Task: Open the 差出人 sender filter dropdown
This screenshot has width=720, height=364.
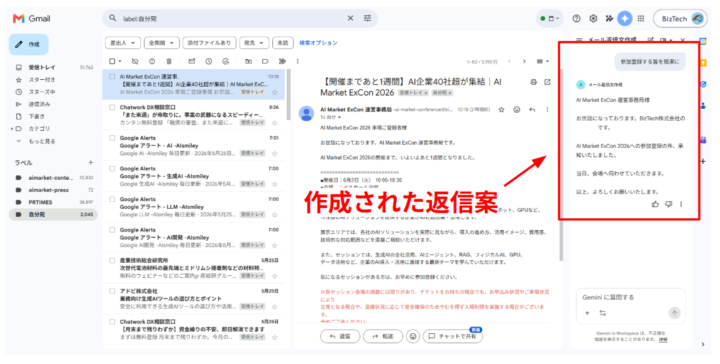Action: pos(123,43)
